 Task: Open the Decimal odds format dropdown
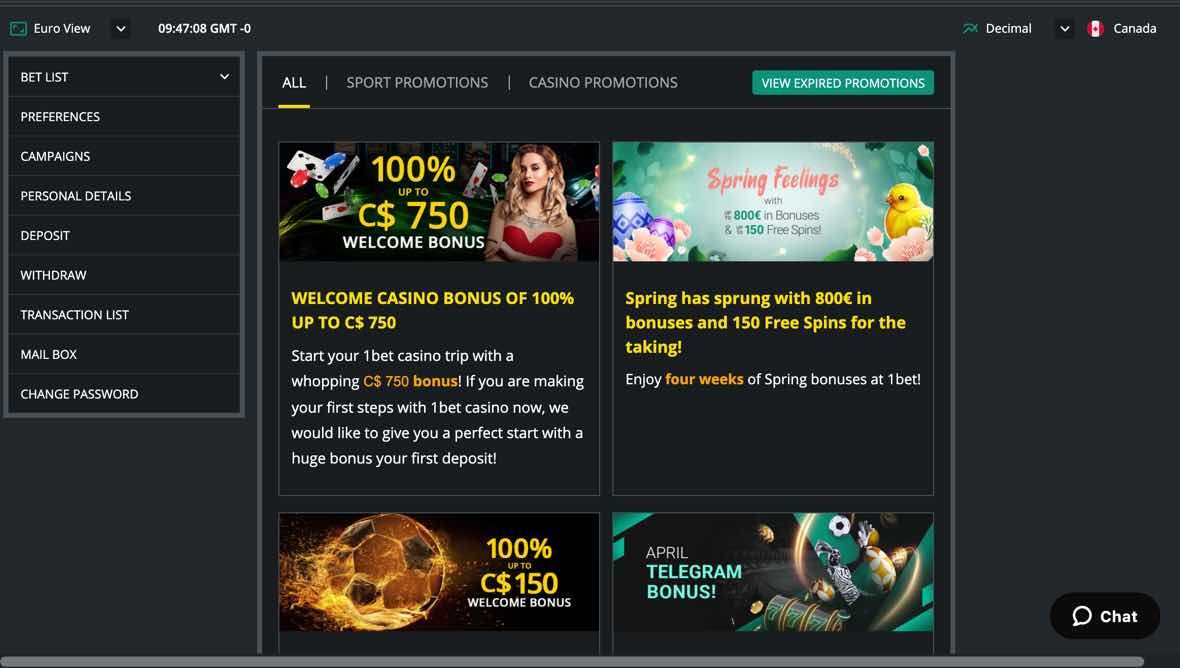(x=1064, y=29)
